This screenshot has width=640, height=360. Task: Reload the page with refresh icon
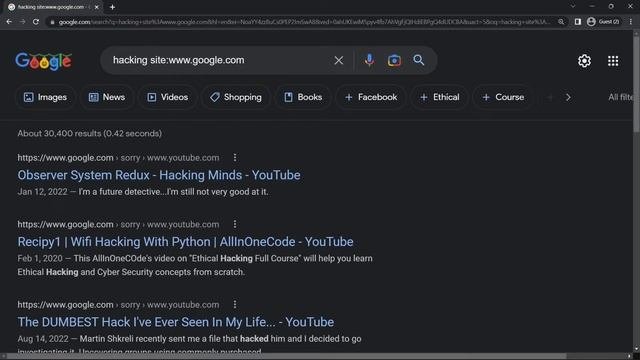click(36, 22)
